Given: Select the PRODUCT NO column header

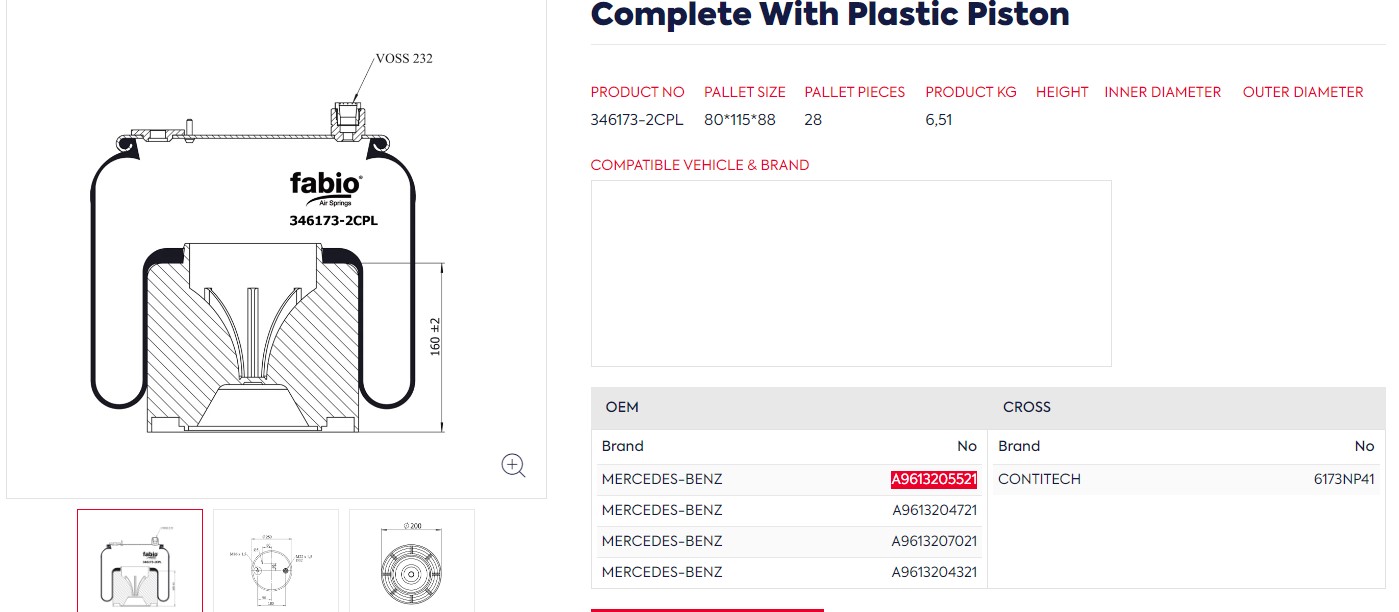Looking at the screenshot, I should click(x=637, y=92).
